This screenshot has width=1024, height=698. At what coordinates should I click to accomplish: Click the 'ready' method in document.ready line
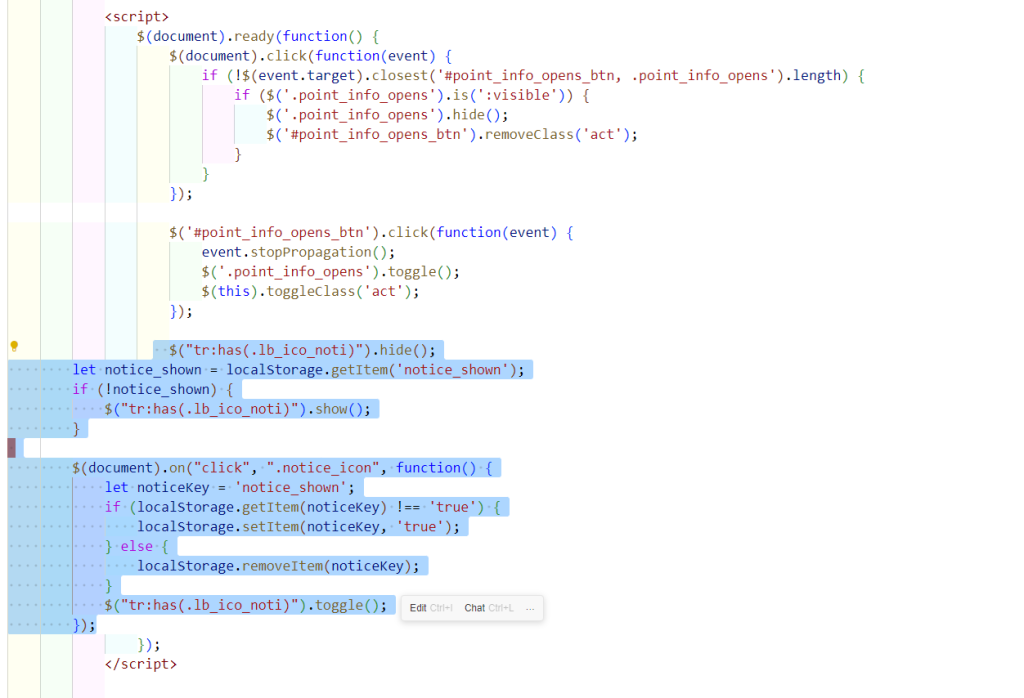(x=254, y=37)
